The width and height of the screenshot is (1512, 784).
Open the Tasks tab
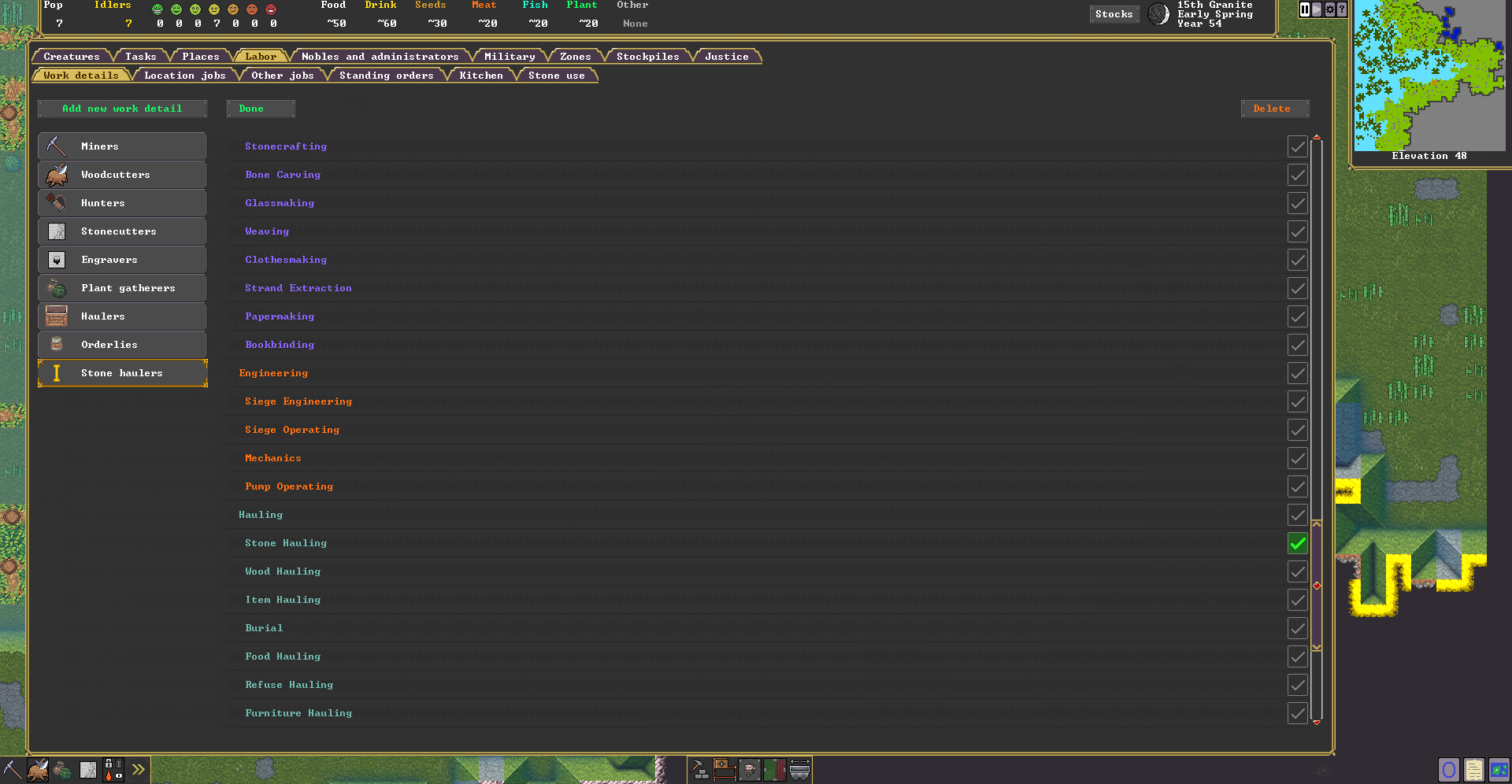(141, 57)
